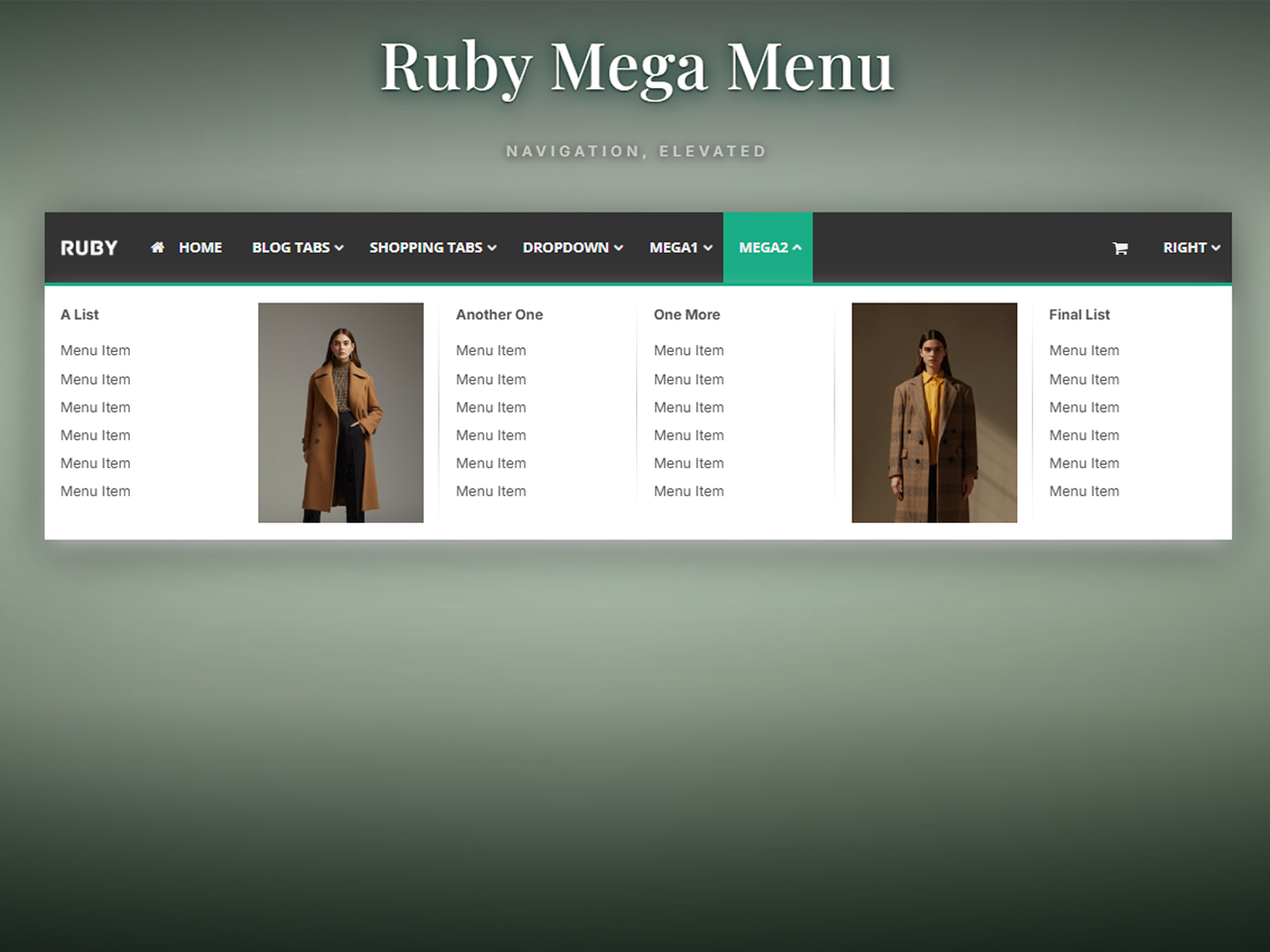The width and height of the screenshot is (1270, 952).
Task: Click the A List heading
Action: point(79,314)
